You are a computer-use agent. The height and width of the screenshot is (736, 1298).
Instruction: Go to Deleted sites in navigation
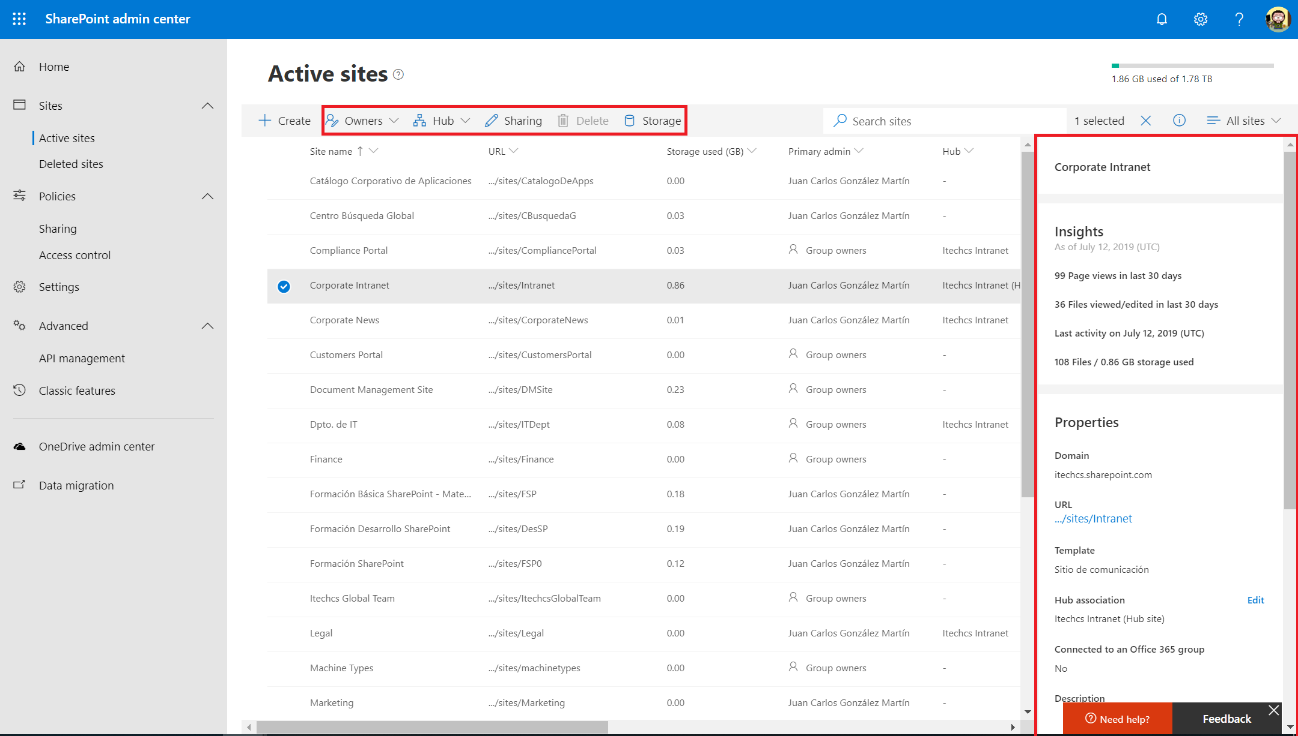tap(71, 164)
